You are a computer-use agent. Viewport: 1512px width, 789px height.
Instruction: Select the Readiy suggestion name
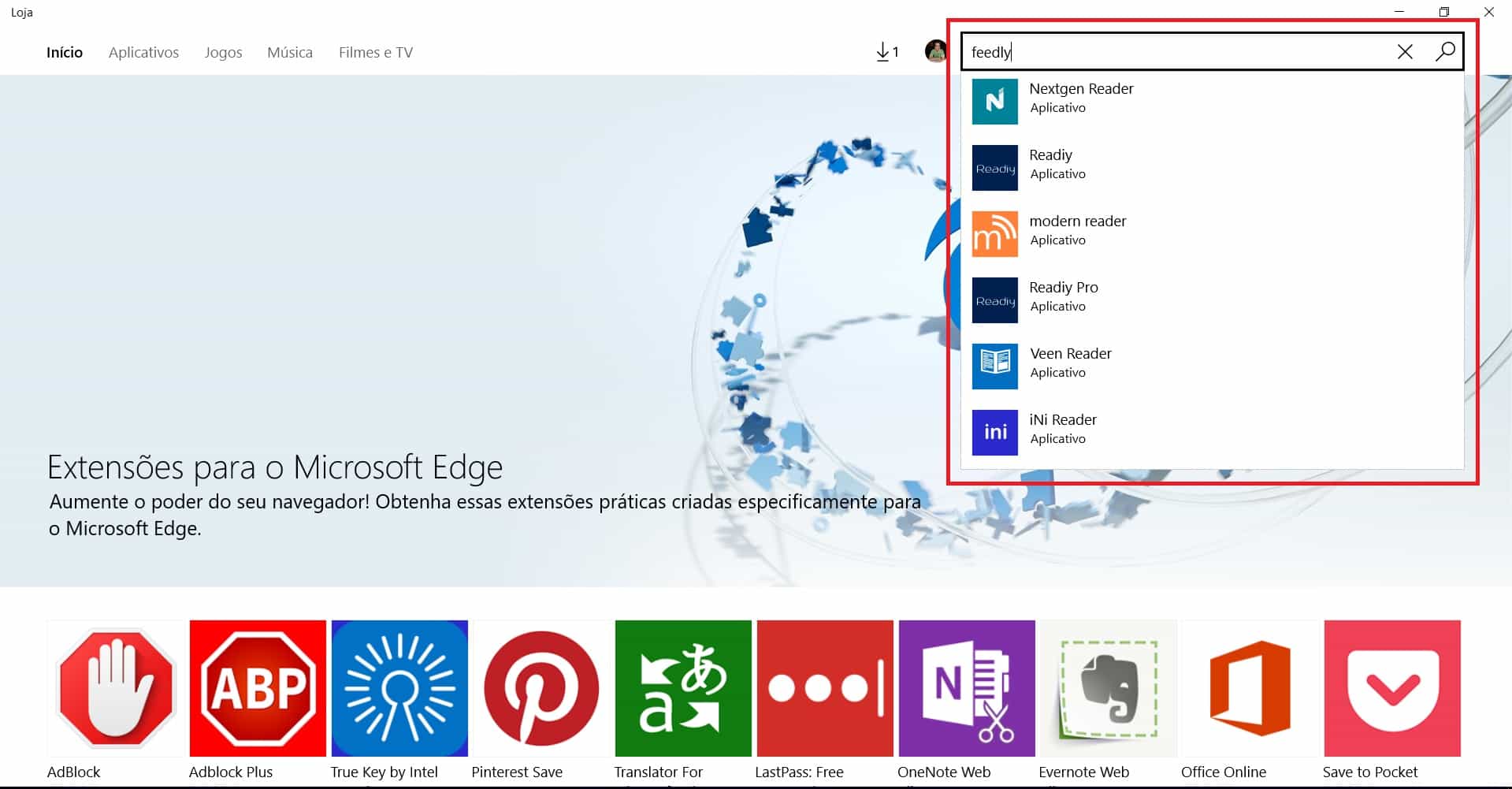1050,154
